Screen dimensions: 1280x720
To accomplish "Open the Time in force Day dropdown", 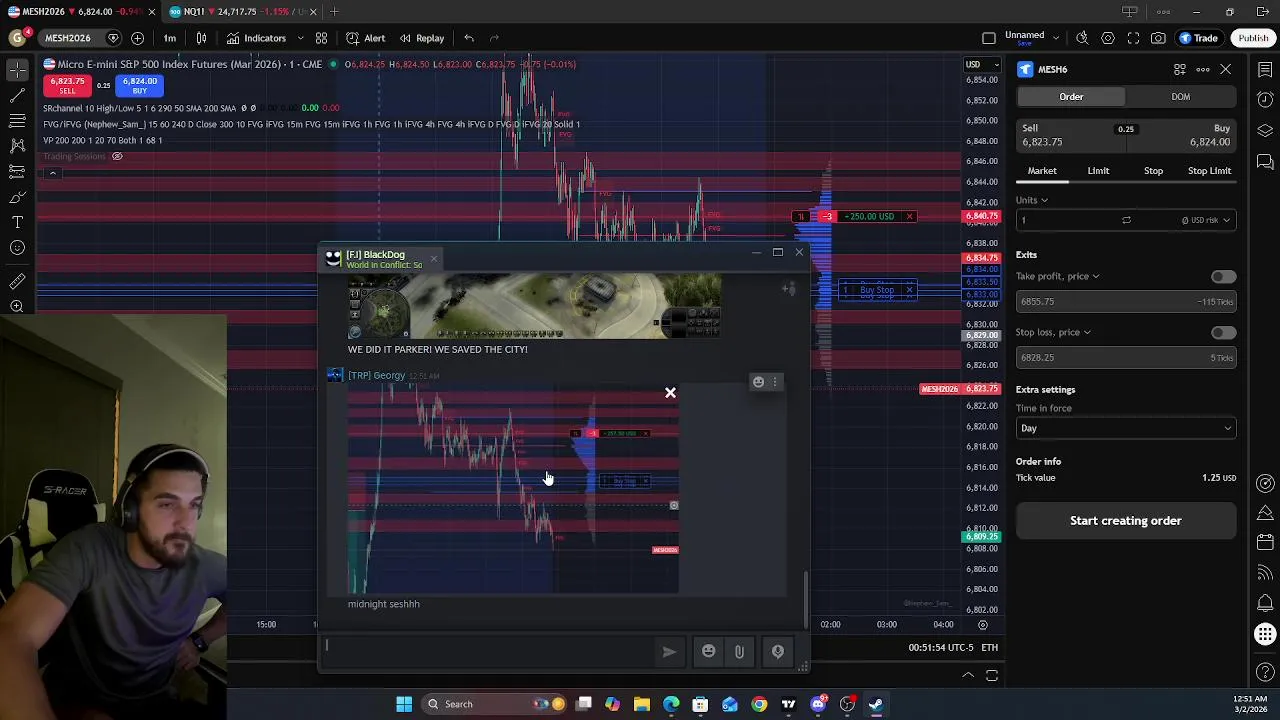I will tap(1126, 428).
